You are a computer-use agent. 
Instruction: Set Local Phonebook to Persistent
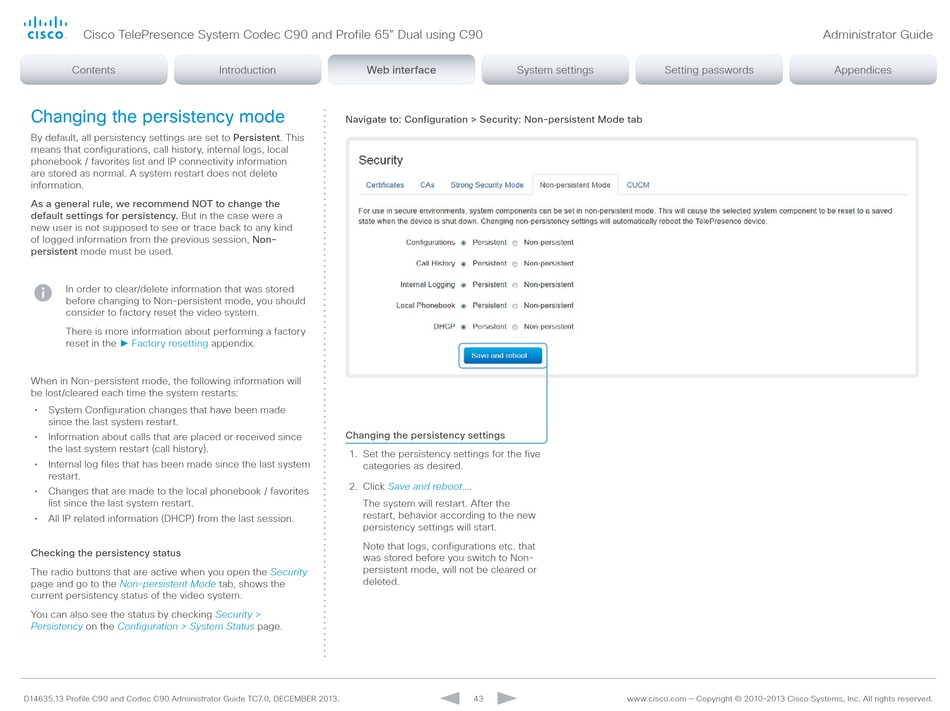pos(463,306)
